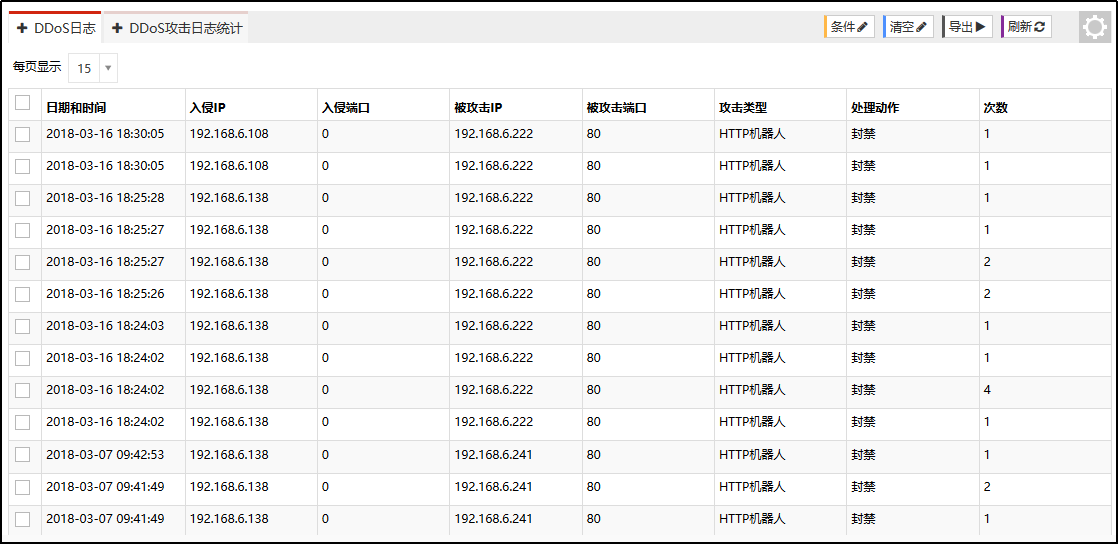Click the plus icon on DDoS攻击日志统计 tab
The width and height of the screenshot is (1118, 545).
[117, 29]
